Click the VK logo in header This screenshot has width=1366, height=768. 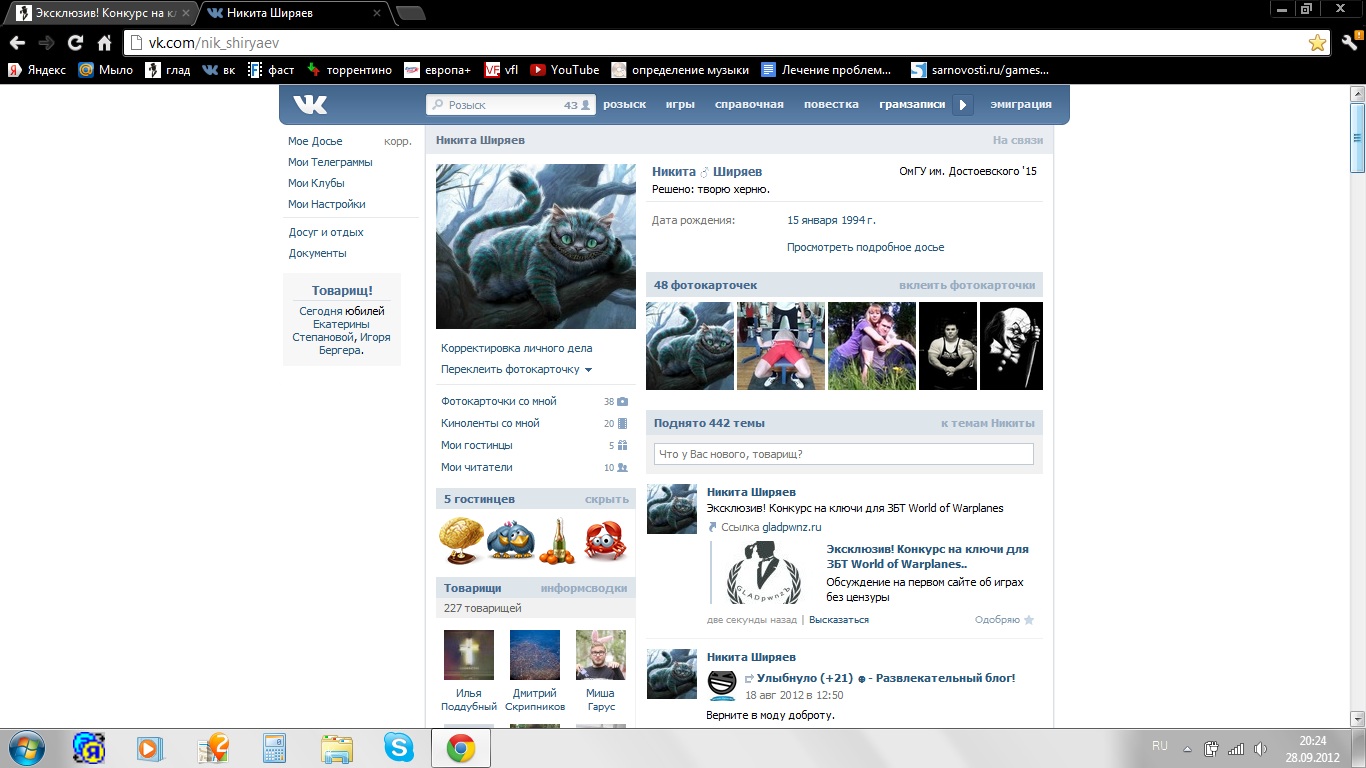309,105
